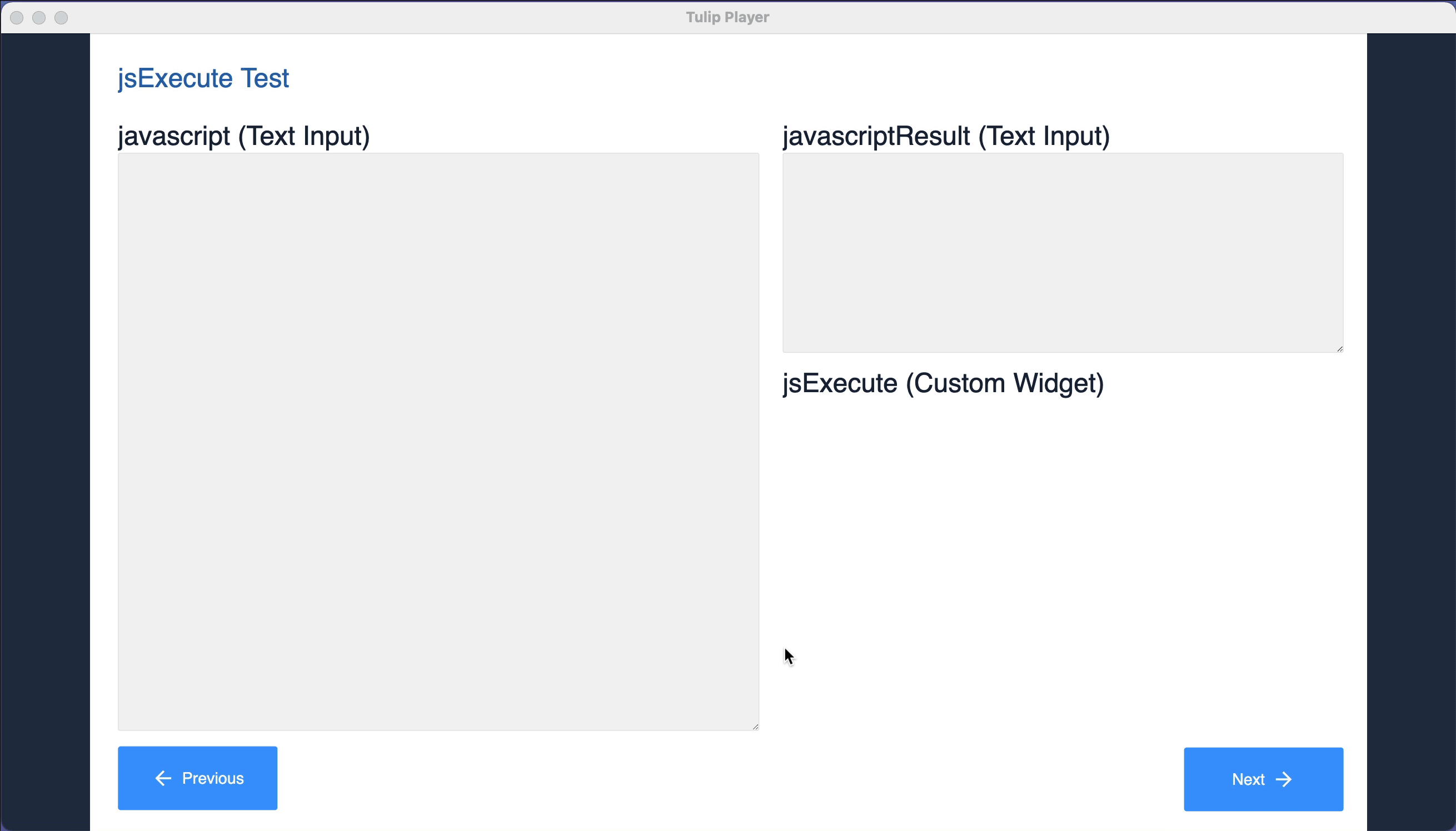
Task: Maximize the Tulip Player window
Action: (61, 18)
